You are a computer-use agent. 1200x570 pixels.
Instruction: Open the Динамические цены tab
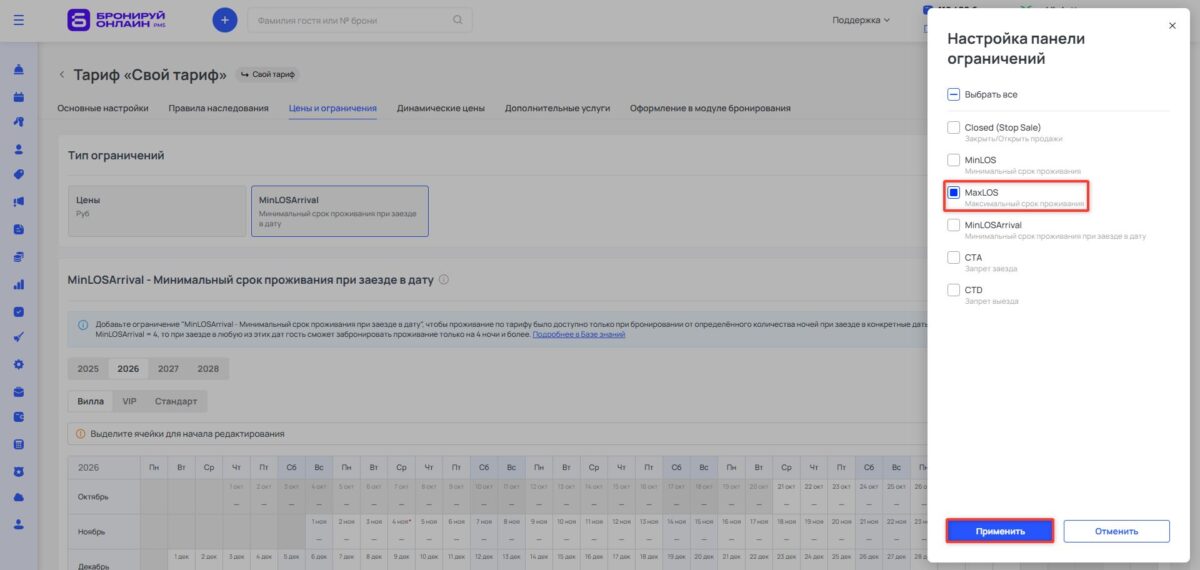[x=440, y=108]
